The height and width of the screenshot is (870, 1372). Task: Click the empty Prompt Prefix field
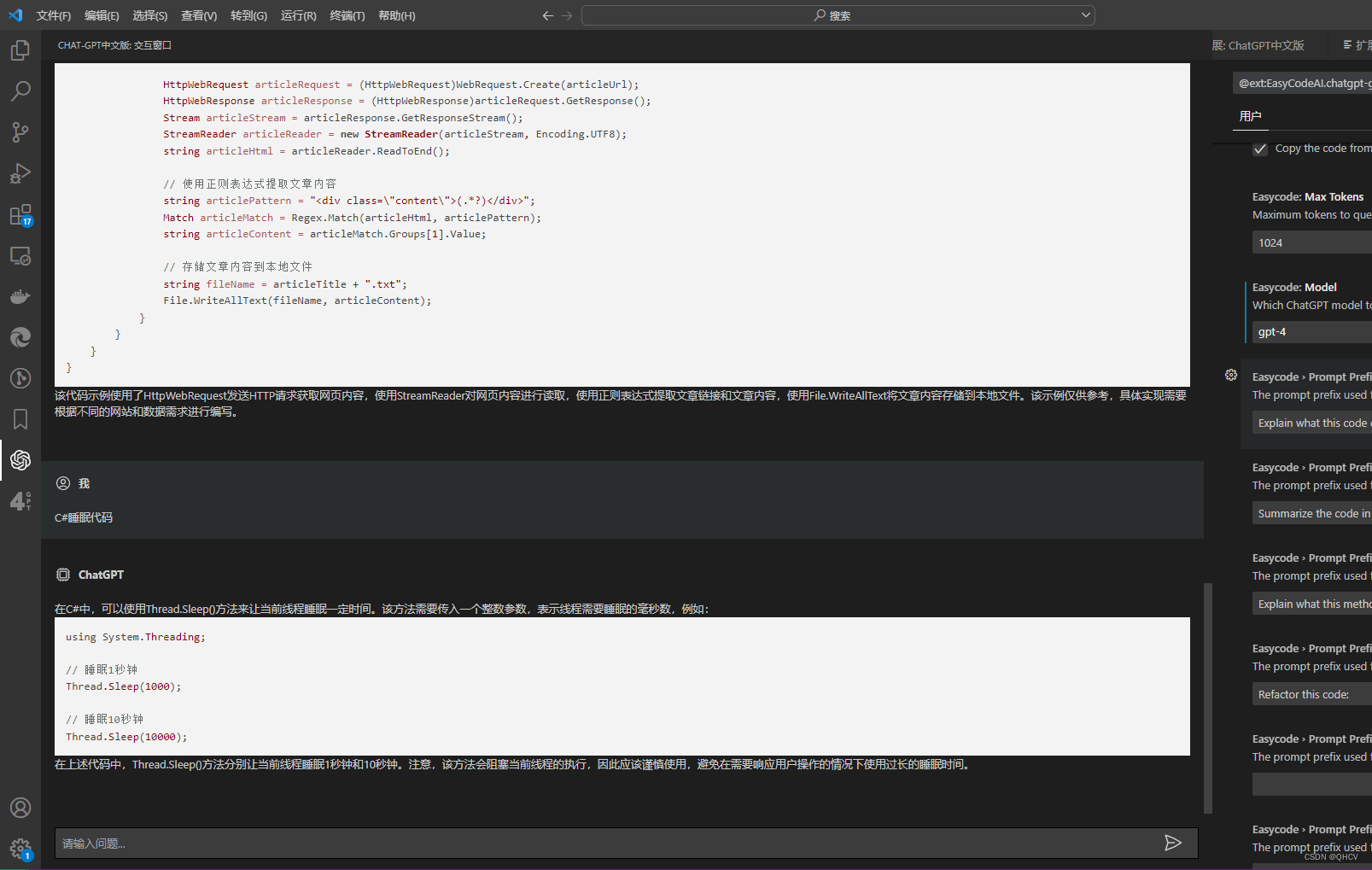(1312, 785)
